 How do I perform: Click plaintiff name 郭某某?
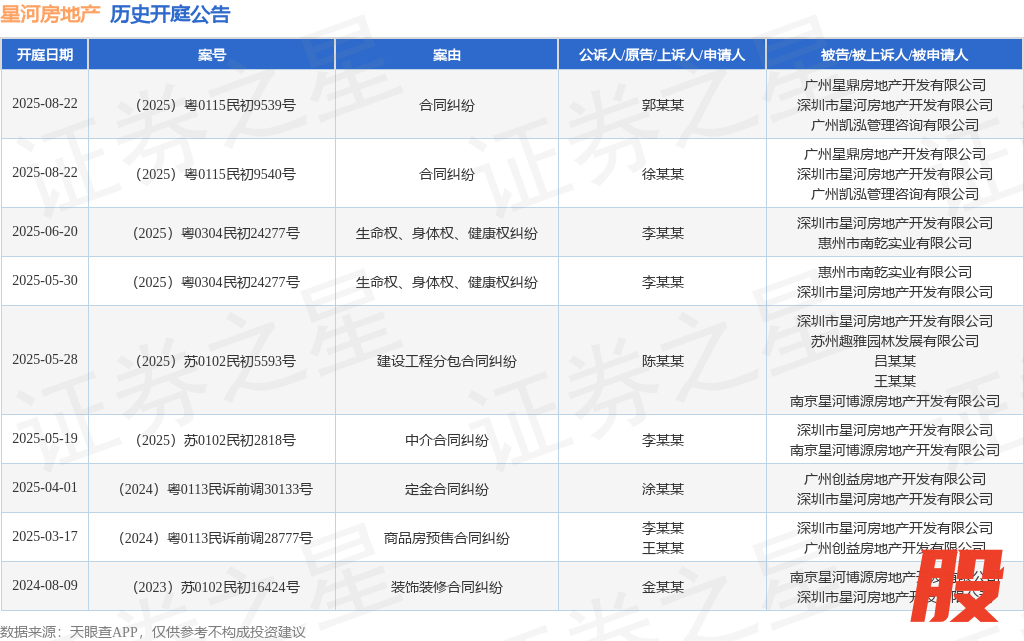[662, 105]
